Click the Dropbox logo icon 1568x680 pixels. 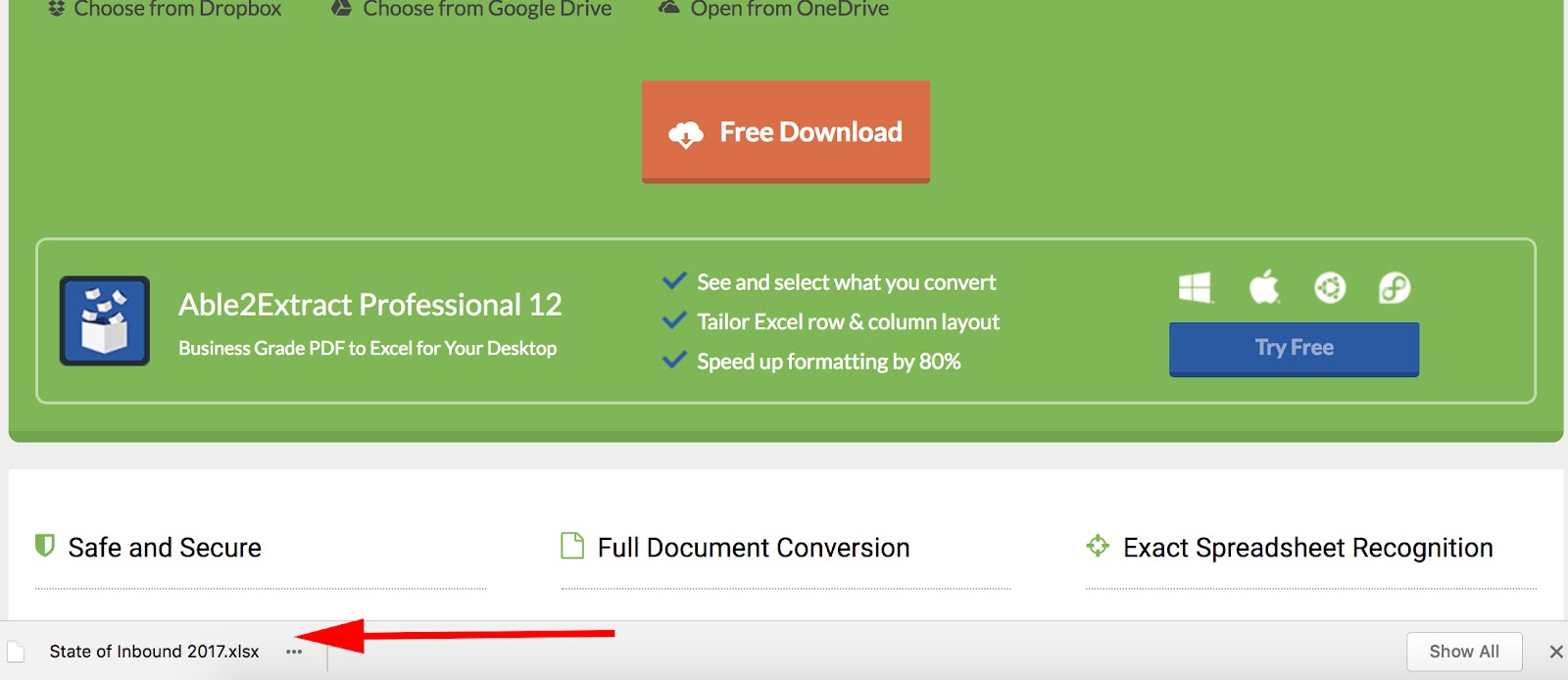point(56,8)
